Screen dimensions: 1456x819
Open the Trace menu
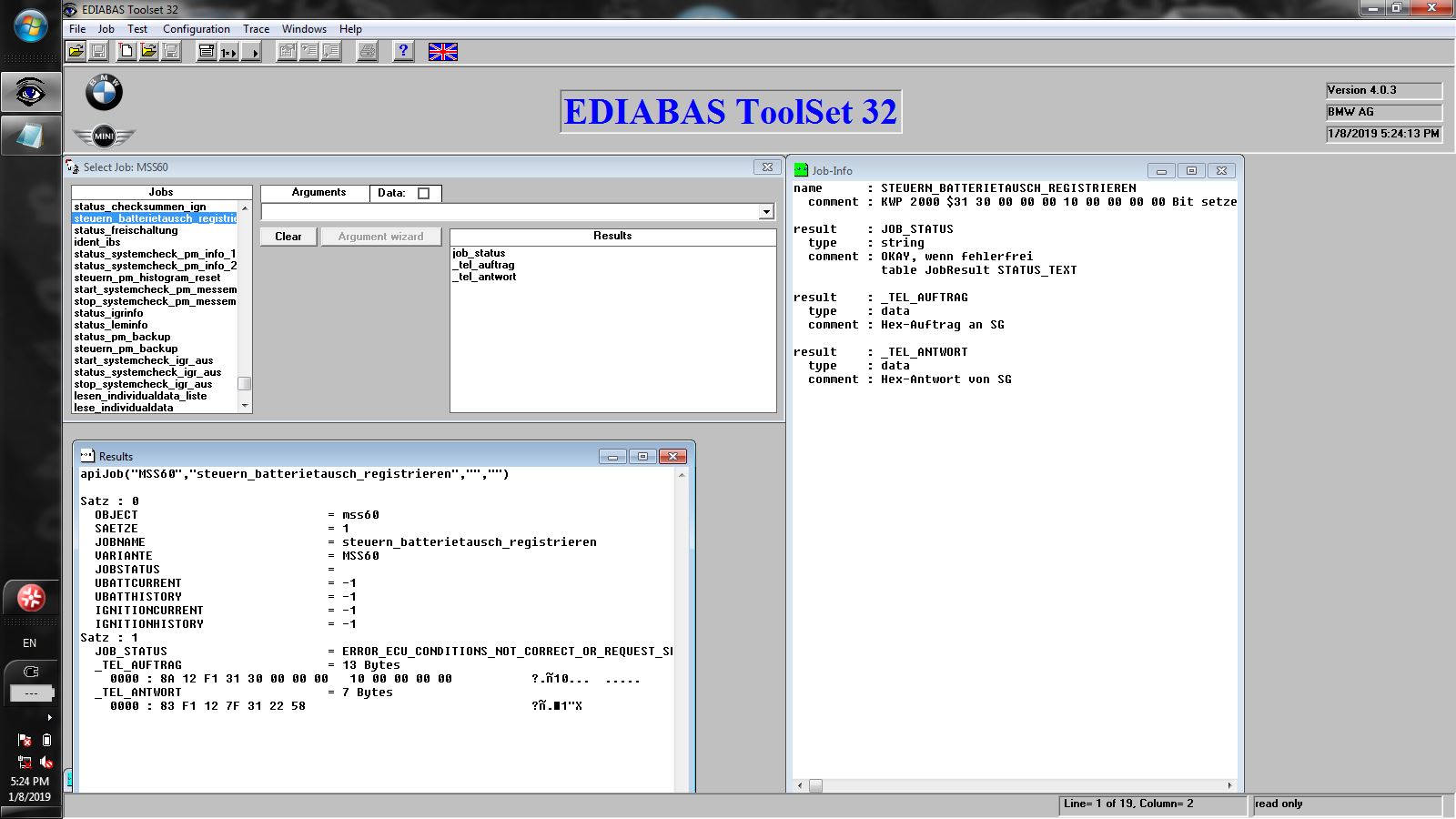click(x=256, y=29)
